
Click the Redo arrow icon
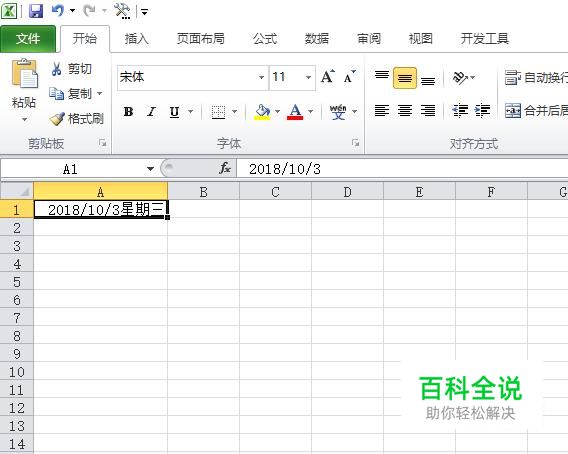coord(89,11)
